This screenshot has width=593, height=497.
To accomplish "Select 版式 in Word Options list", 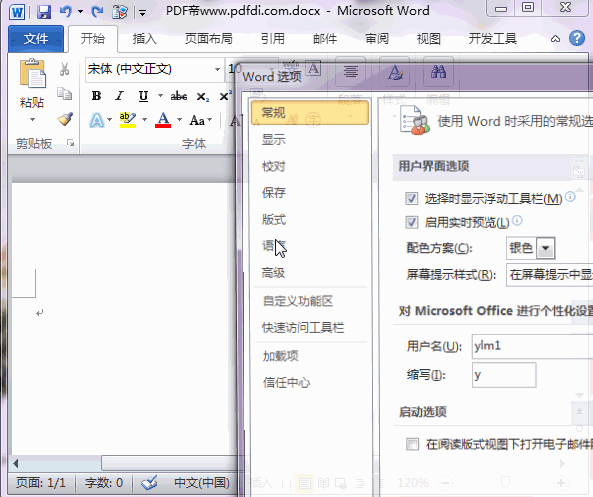I will point(273,219).
